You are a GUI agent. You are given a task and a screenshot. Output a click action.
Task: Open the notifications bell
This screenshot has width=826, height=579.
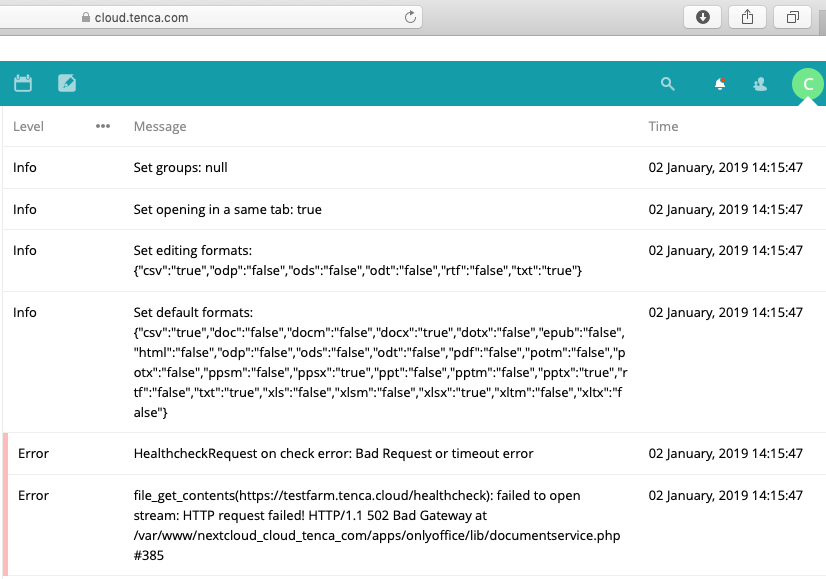click(718, 84)
